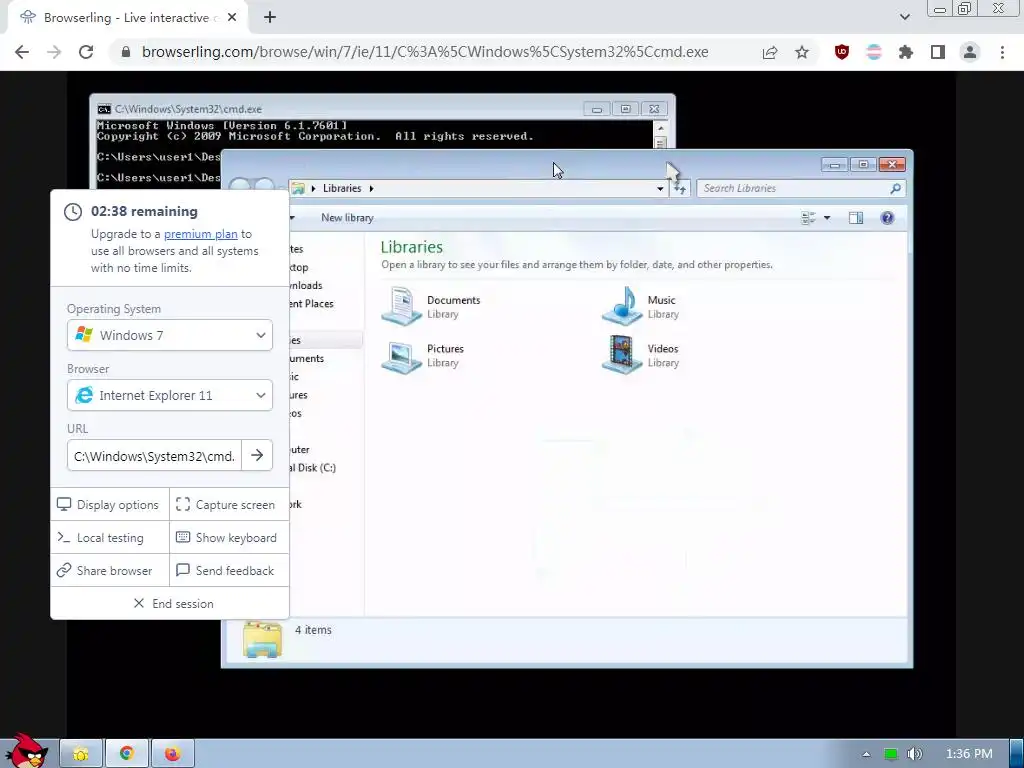Image resolution: width=1024 pixels, height=768 pixels.
Task: Expand the view options dropdown arrow
Action: tap(827, 218)
